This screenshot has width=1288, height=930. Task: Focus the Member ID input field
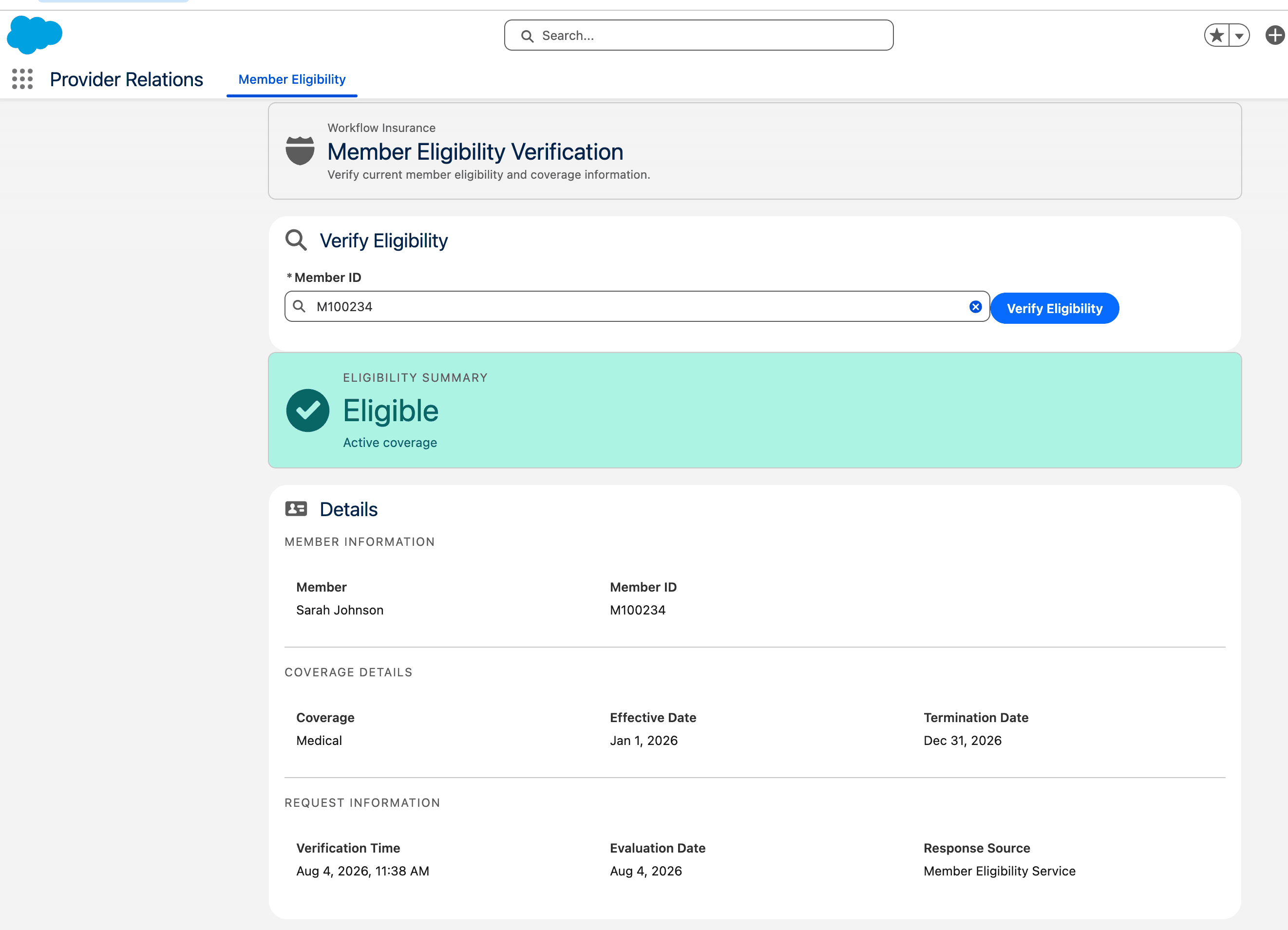(637, 307)
